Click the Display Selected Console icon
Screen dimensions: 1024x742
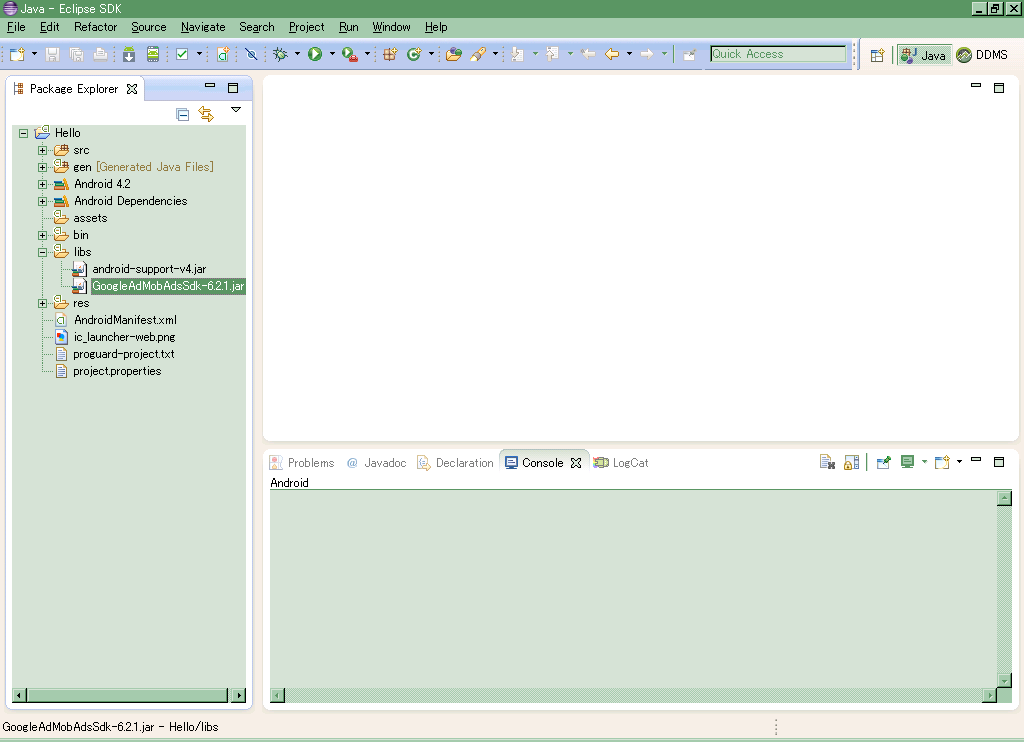(907, 462)
